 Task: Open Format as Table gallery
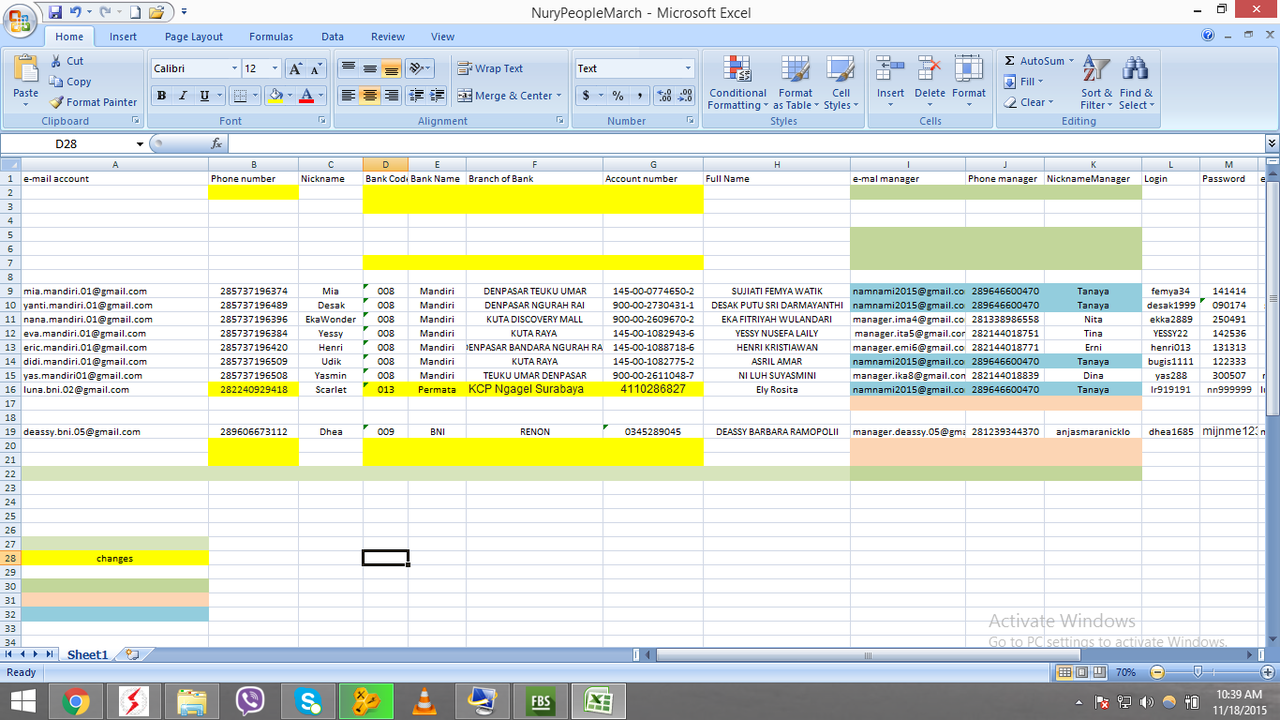click(796, 83)
